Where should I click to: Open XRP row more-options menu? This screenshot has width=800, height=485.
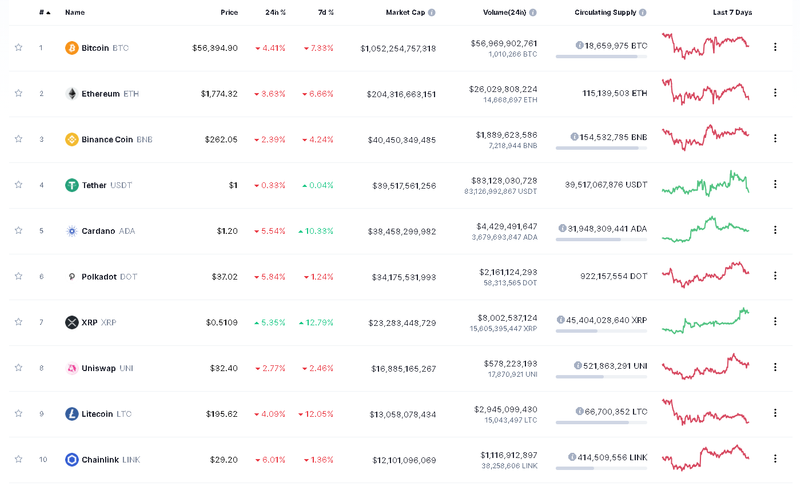(x=775, y=321)
